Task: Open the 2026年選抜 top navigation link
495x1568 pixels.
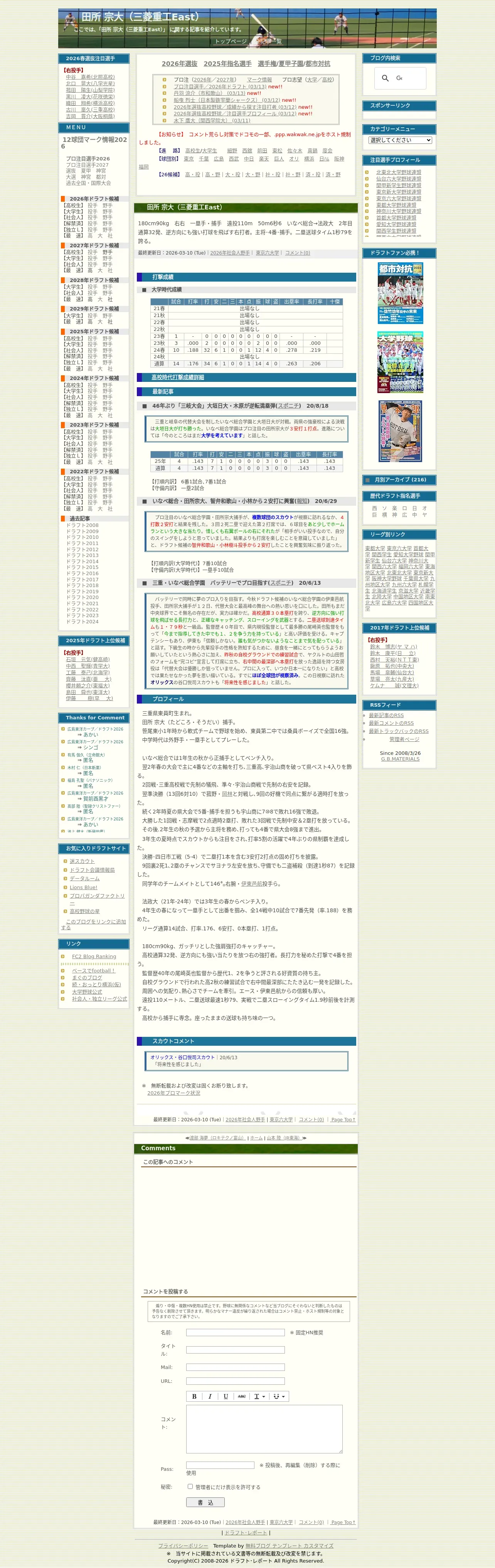Action: pos(179,63)
